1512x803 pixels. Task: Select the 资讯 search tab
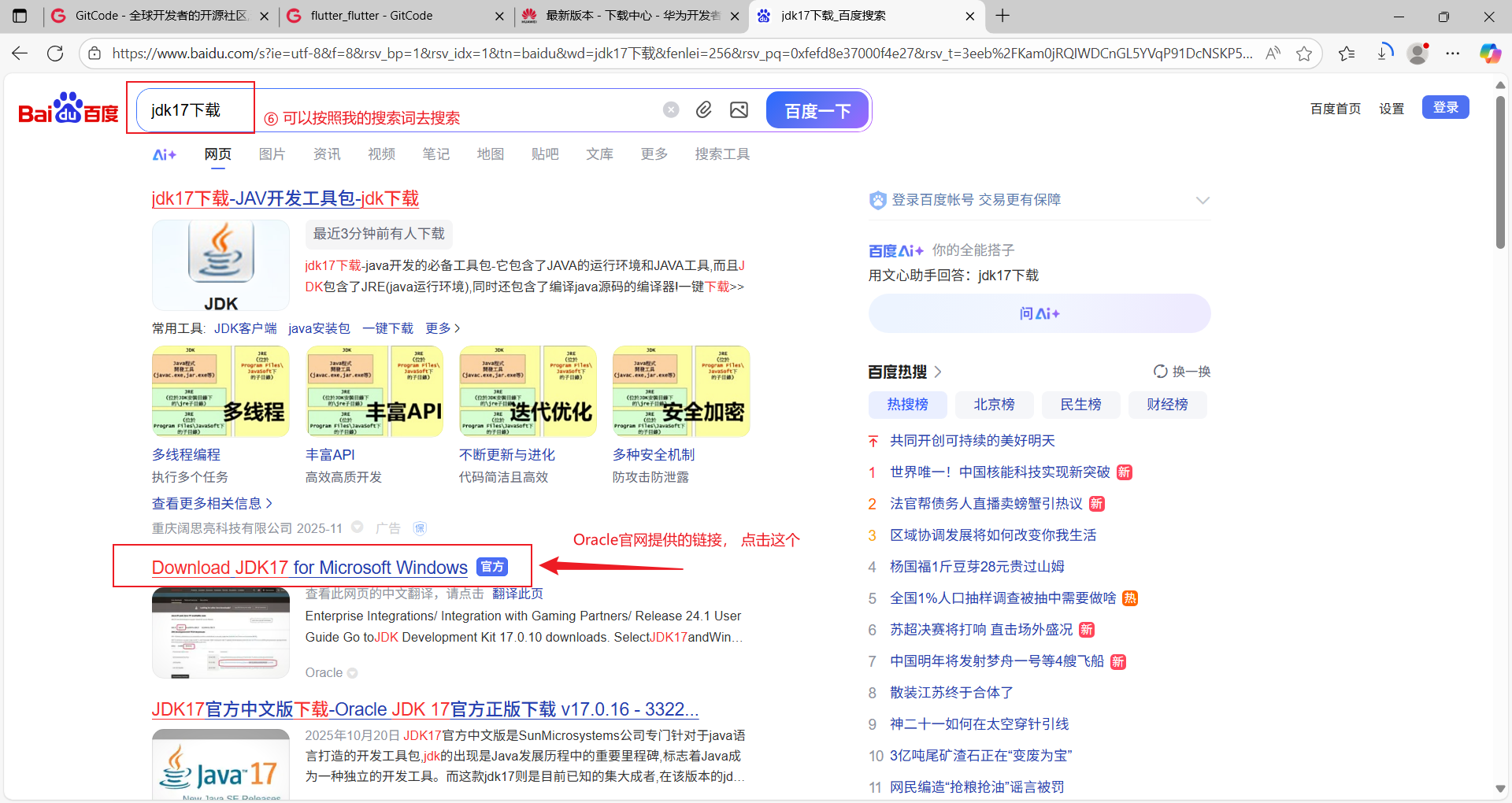[327, 154]
